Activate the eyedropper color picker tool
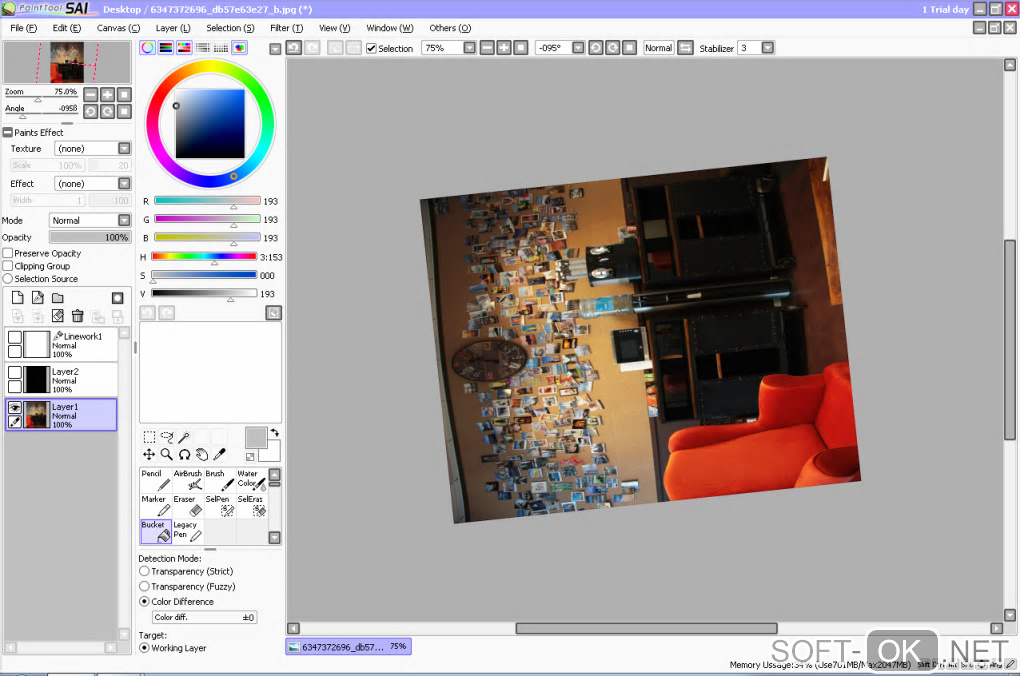This screenshot has height=676, width=1020. [220, 454]
